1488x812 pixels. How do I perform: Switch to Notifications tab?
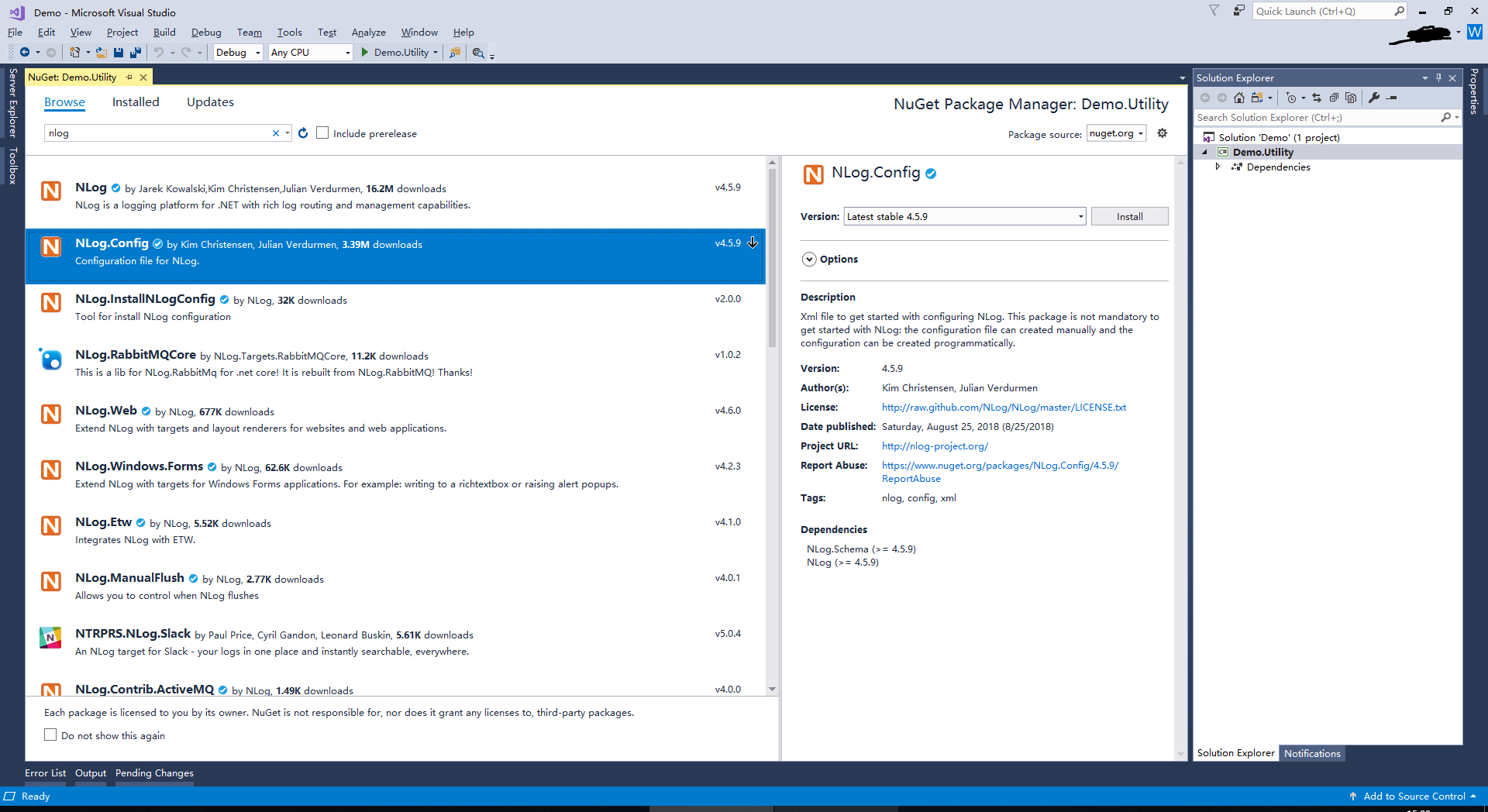tap(1312, 753)
